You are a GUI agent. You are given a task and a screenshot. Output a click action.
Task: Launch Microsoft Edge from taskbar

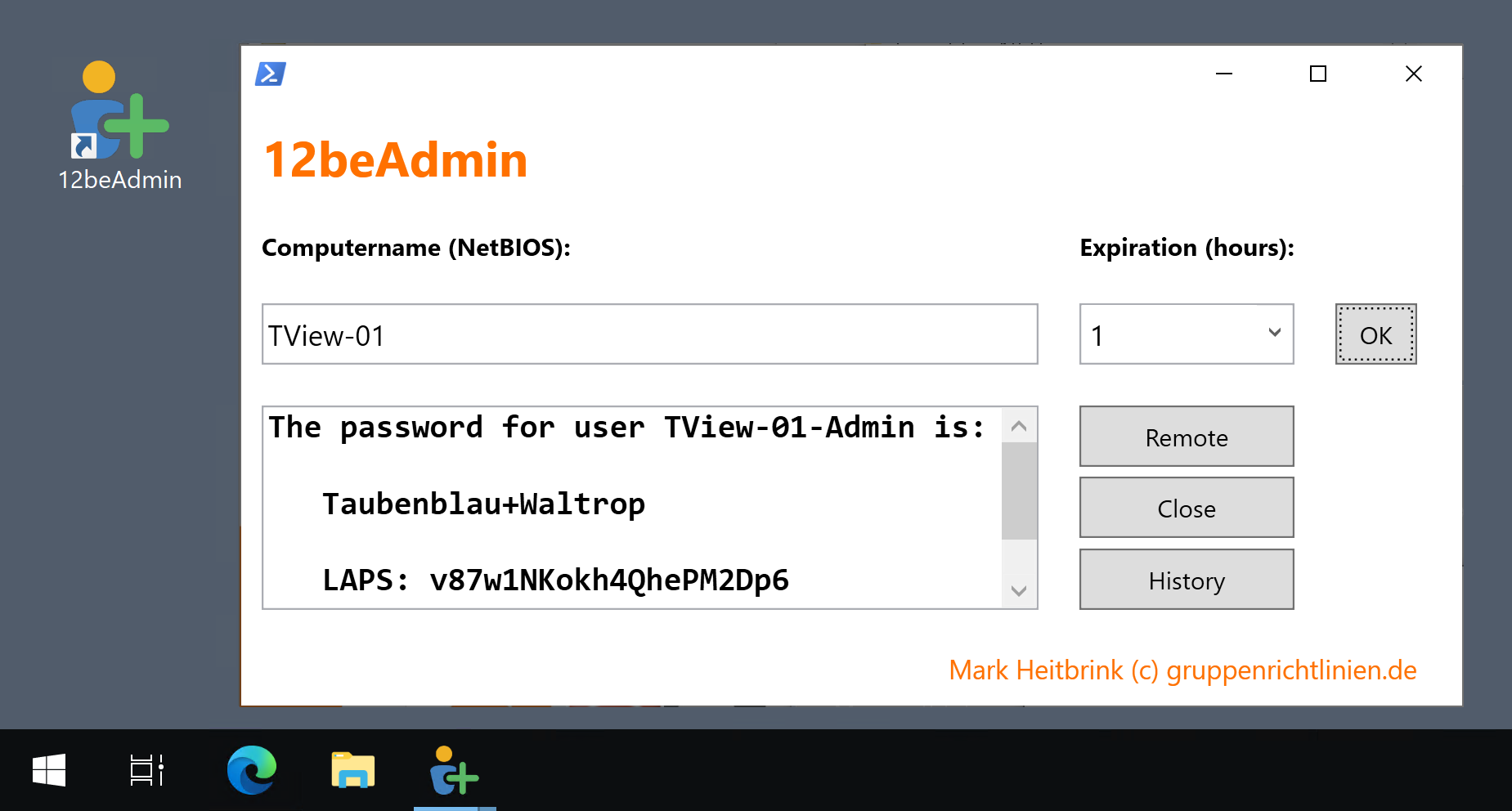[252, 770]
